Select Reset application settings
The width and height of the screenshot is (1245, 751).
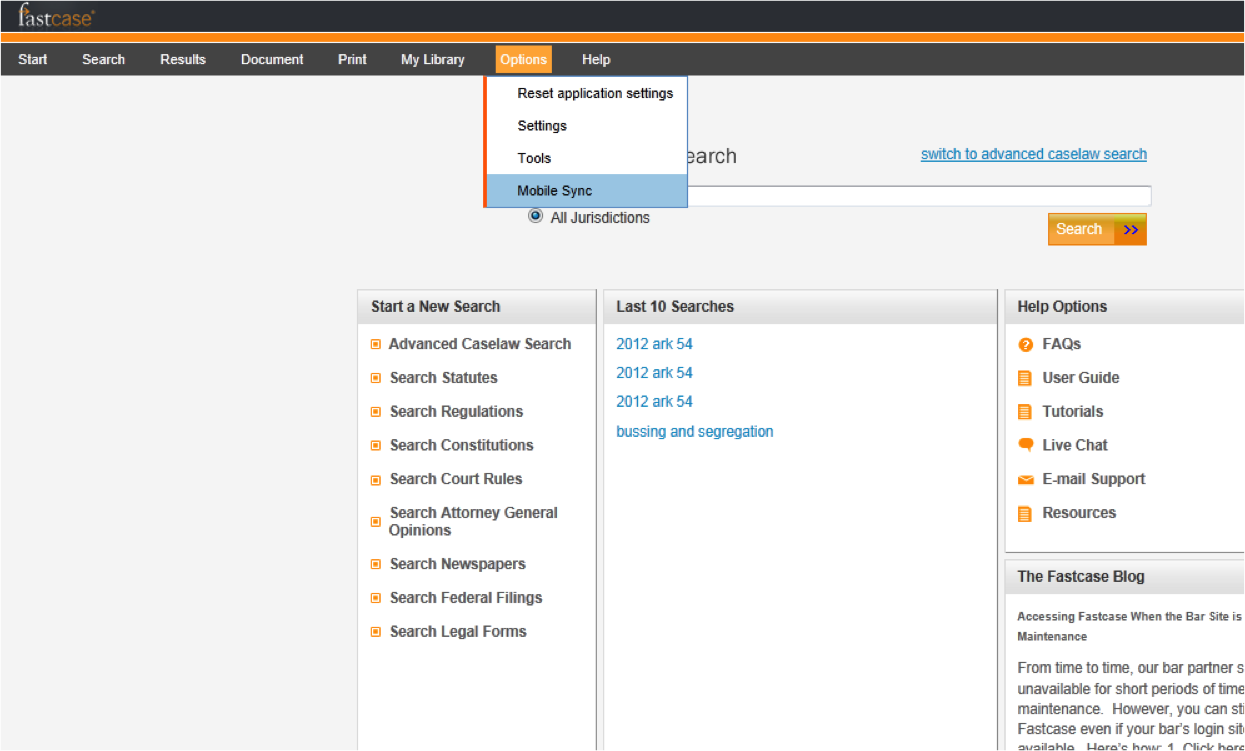tap(595, 93)
